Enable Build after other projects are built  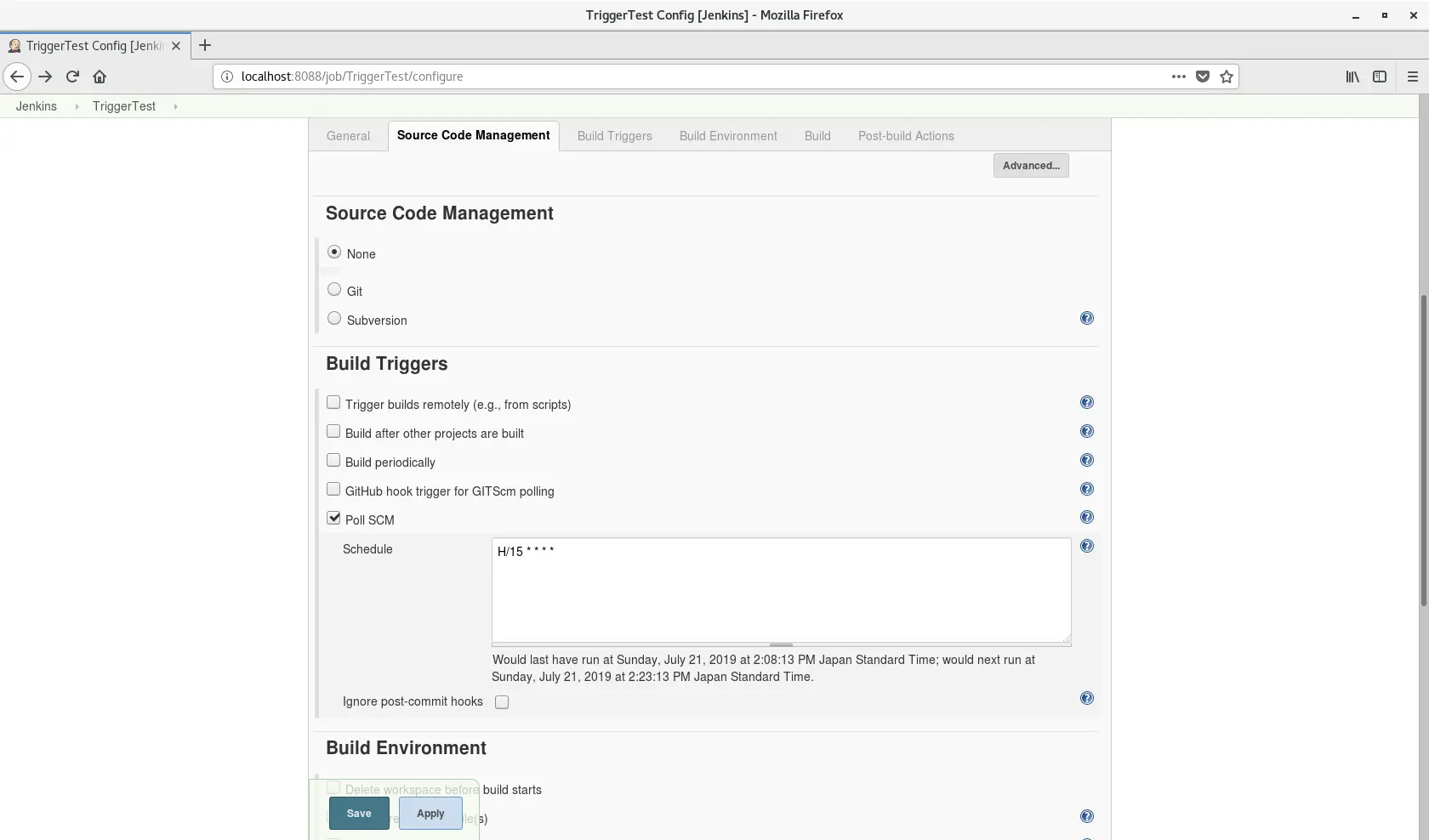333,432
